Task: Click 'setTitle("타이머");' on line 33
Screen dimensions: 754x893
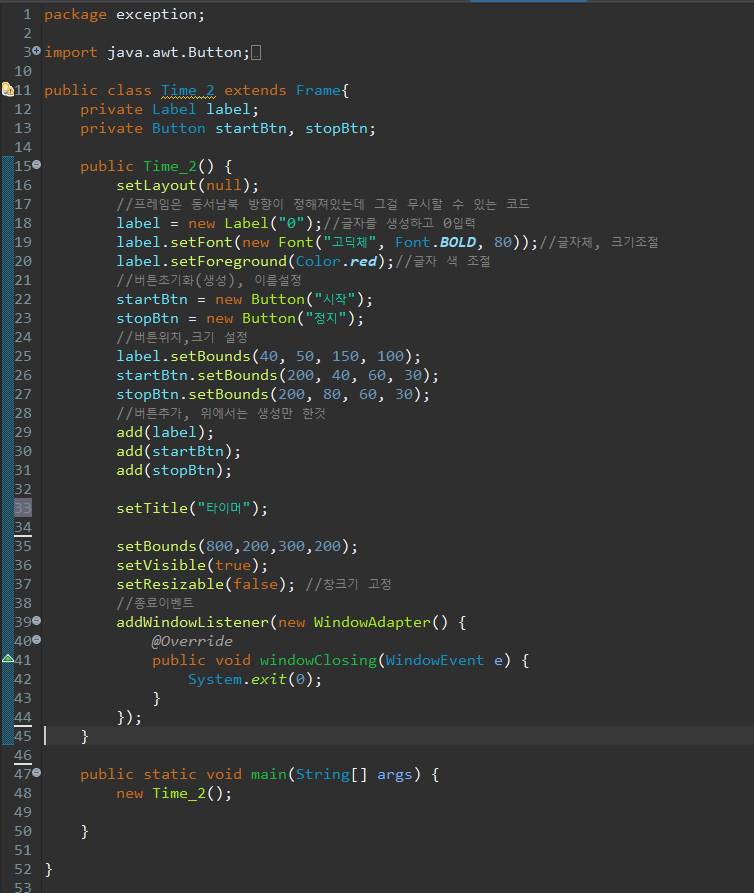Action: coord(192,508)
